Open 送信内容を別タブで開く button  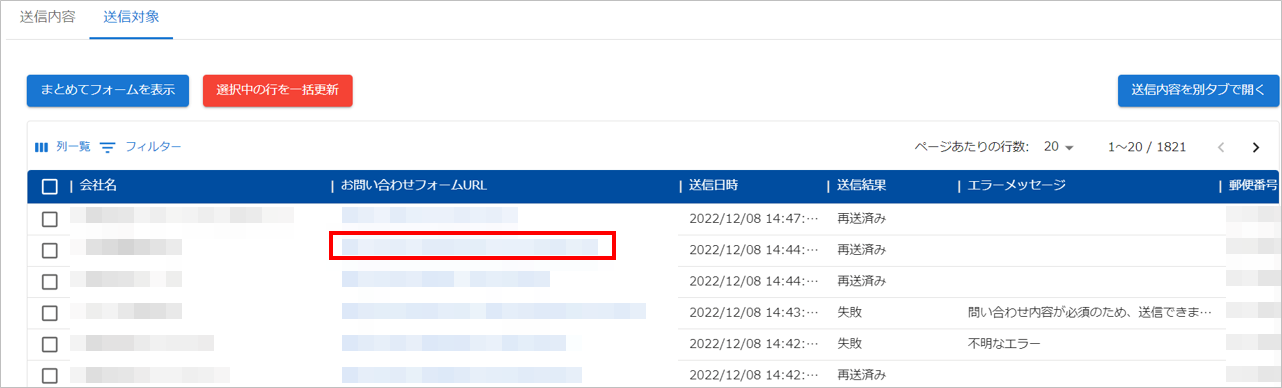pyautogui.click(x=1198, y=90)
